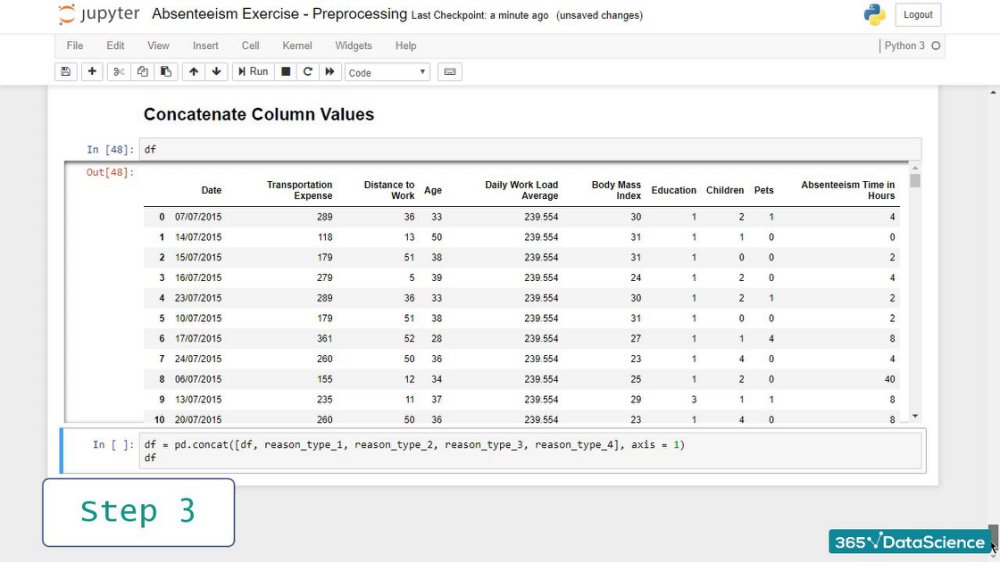Click the Daily Work Load Average header
Image resolution: width=1000 pixels, height=562 pixels.
tap(521, 190)
